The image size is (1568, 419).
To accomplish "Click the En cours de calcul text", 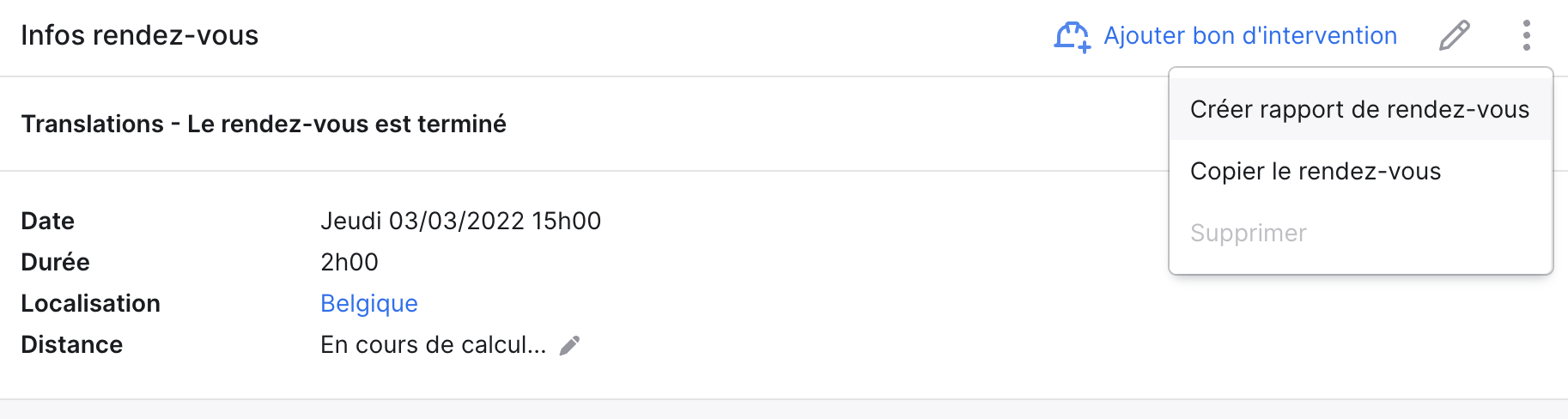I will [x=434, y=344].
